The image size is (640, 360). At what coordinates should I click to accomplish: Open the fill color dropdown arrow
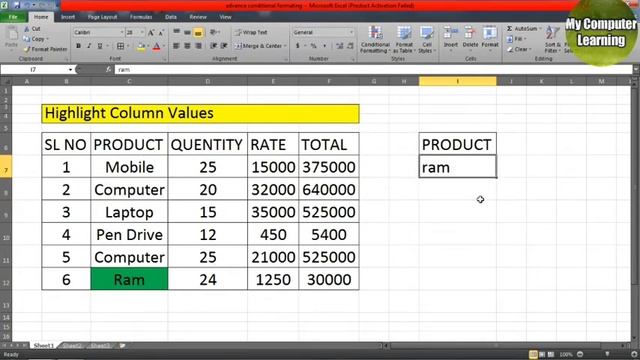coord(148,47)
